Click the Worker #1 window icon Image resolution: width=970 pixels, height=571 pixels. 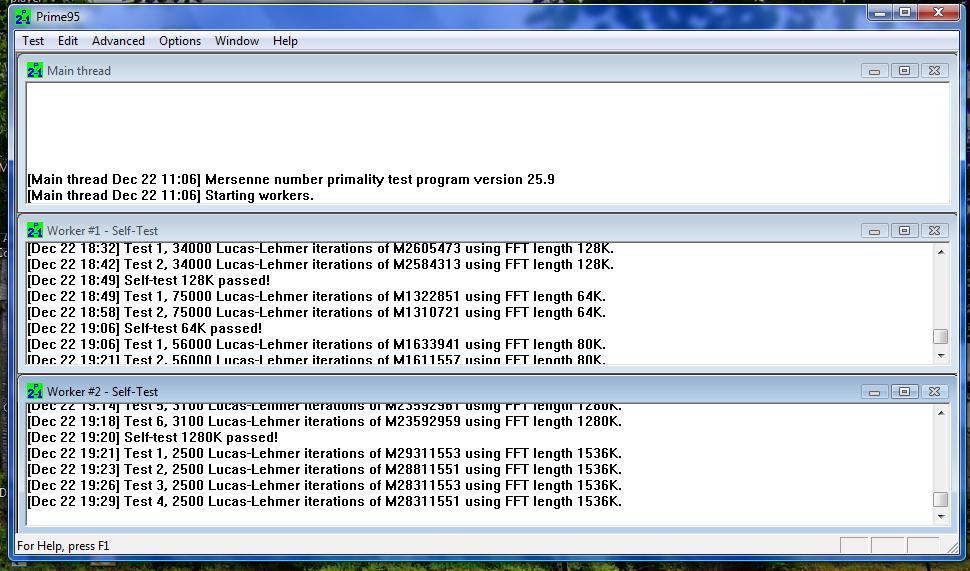pos(35,230)
